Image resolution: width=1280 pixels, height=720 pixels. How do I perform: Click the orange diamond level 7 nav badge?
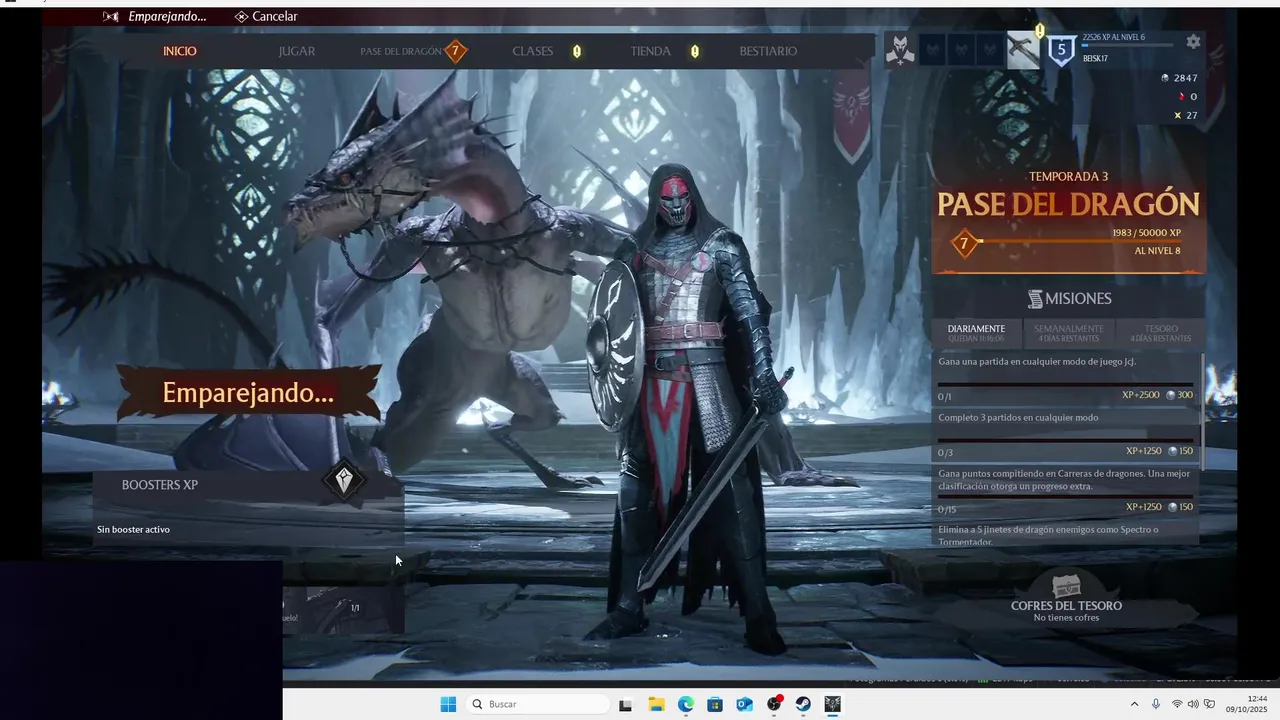(x=455, y=51)
